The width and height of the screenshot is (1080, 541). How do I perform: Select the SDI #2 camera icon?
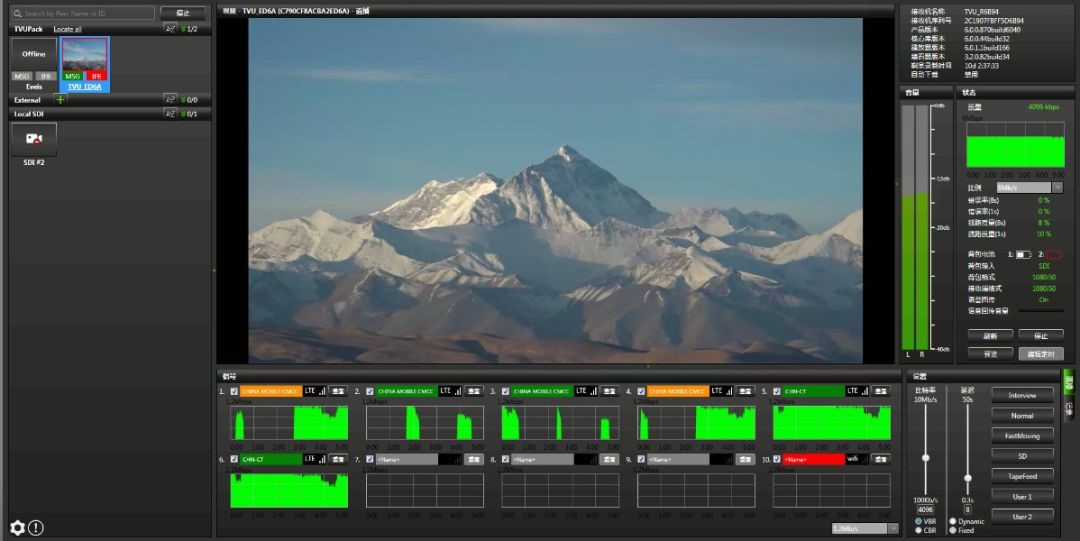coord(34,139)
